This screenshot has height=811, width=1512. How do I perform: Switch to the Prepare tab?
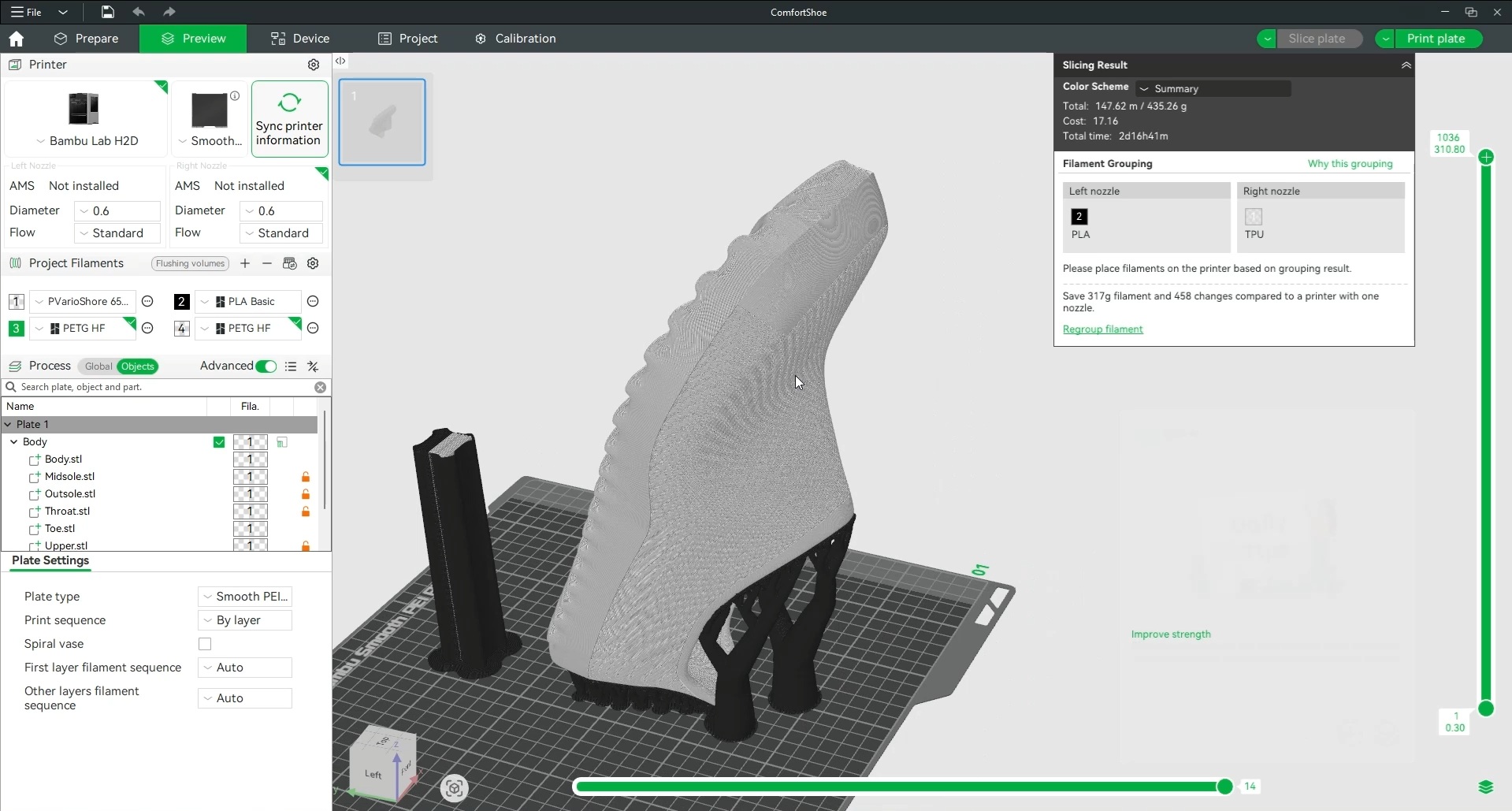click(86, 39)
